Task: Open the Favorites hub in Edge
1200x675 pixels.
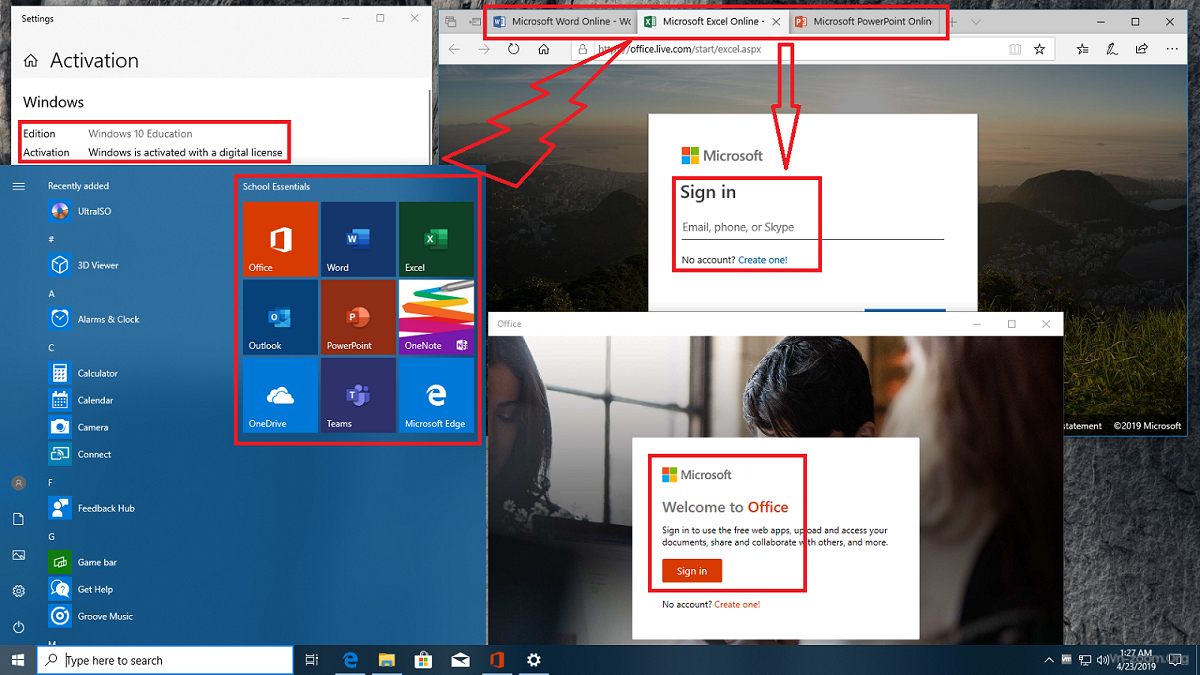Action: pos(1084,49)
